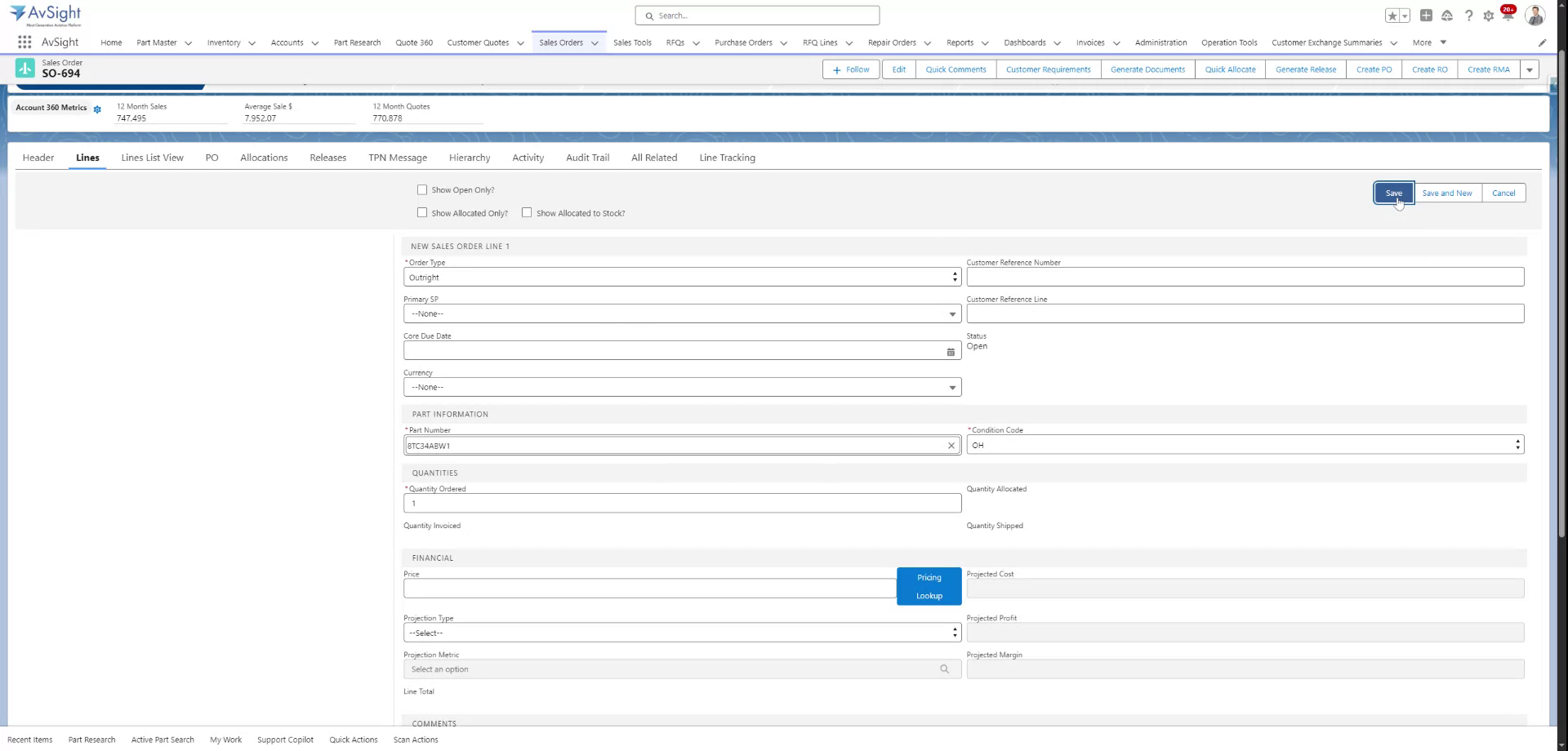
Task: Clear the Part Number field with X icon
Action: (951, 446)
